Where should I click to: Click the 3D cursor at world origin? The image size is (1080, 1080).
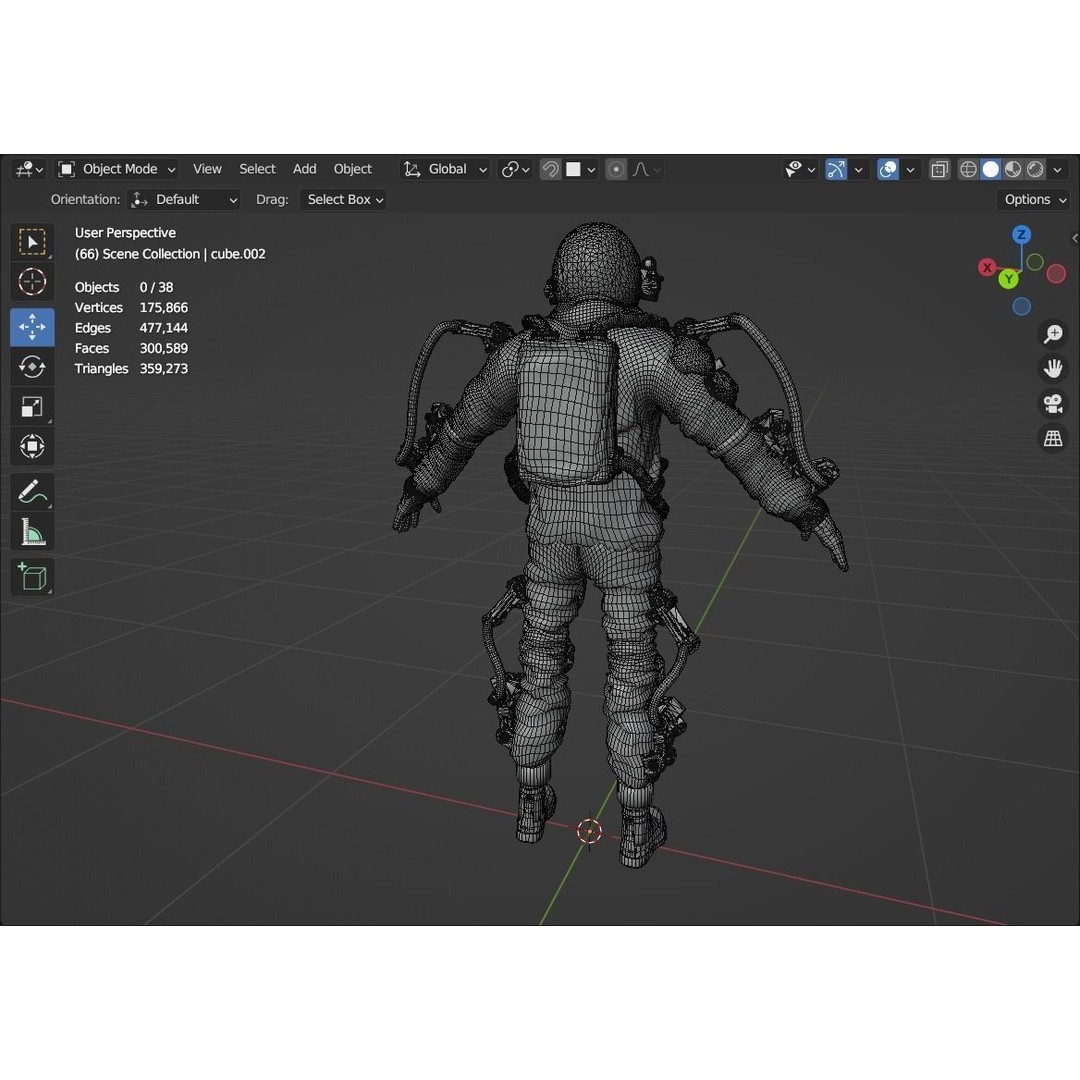589,831
